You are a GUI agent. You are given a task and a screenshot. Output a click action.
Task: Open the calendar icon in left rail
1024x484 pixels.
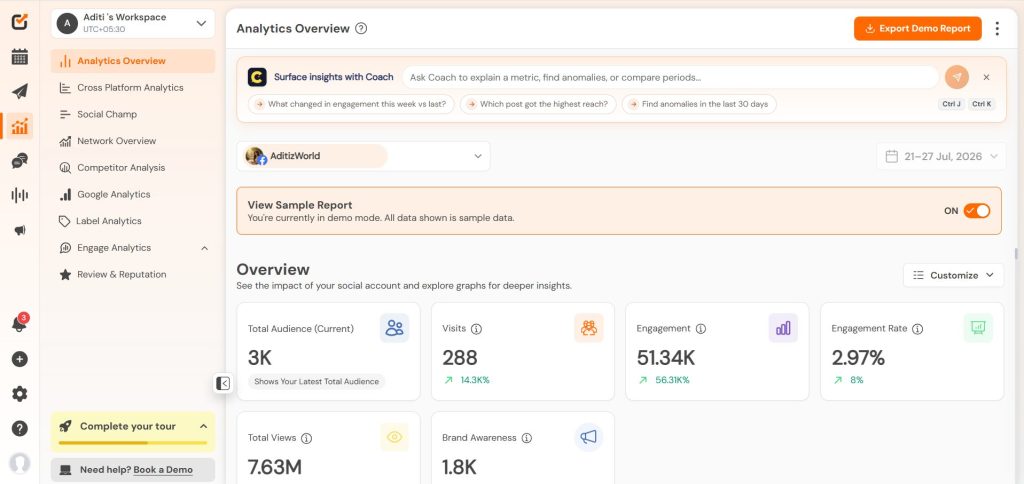click(20, 57)
